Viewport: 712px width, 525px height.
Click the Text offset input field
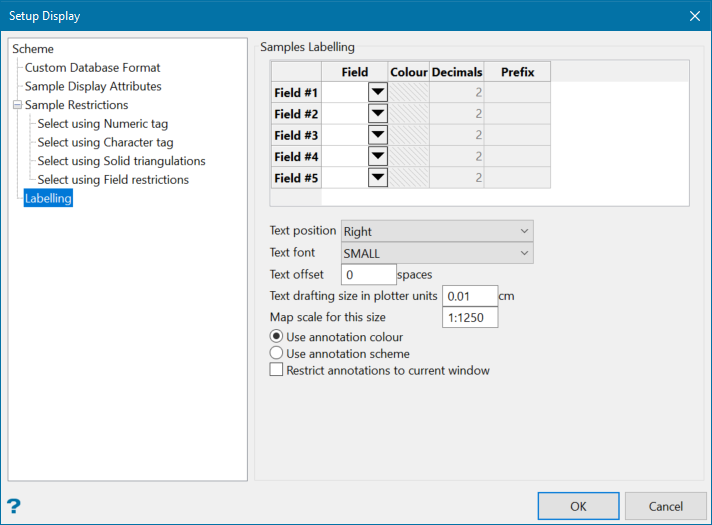(x=368, y=274)
